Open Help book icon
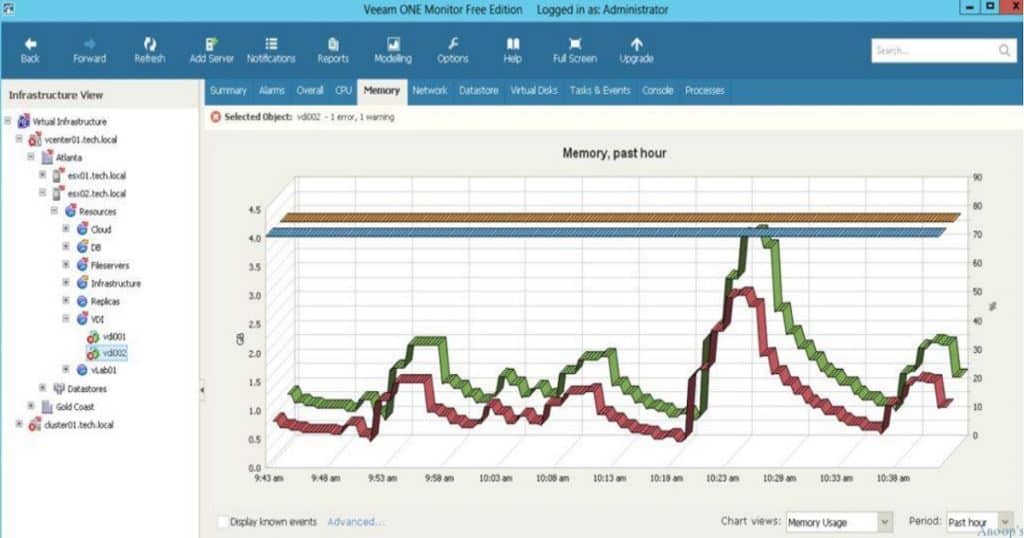Screen dimensions: 1024x538 (513, 44)
